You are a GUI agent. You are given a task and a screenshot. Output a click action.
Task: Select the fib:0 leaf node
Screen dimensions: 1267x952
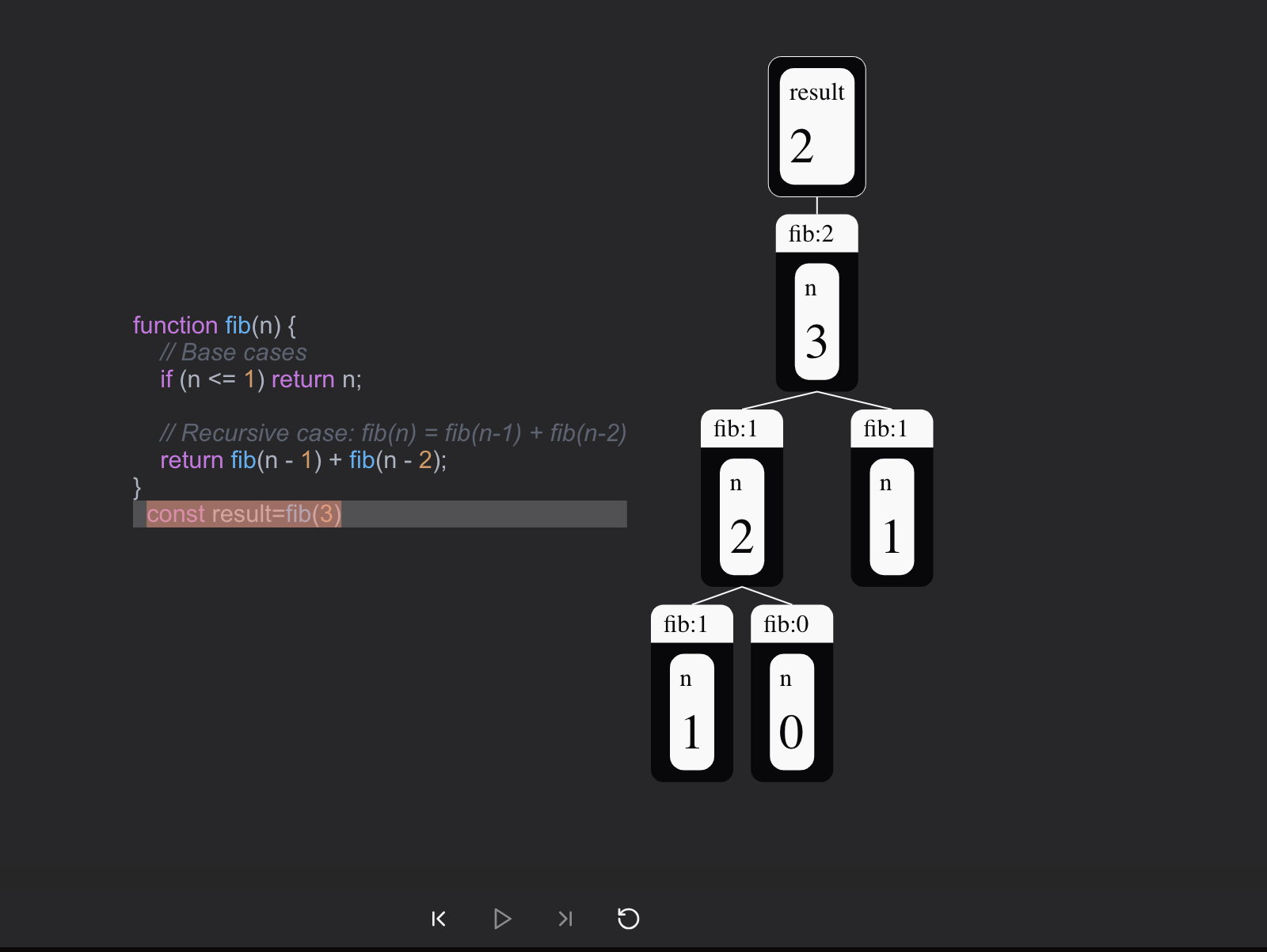791,693
